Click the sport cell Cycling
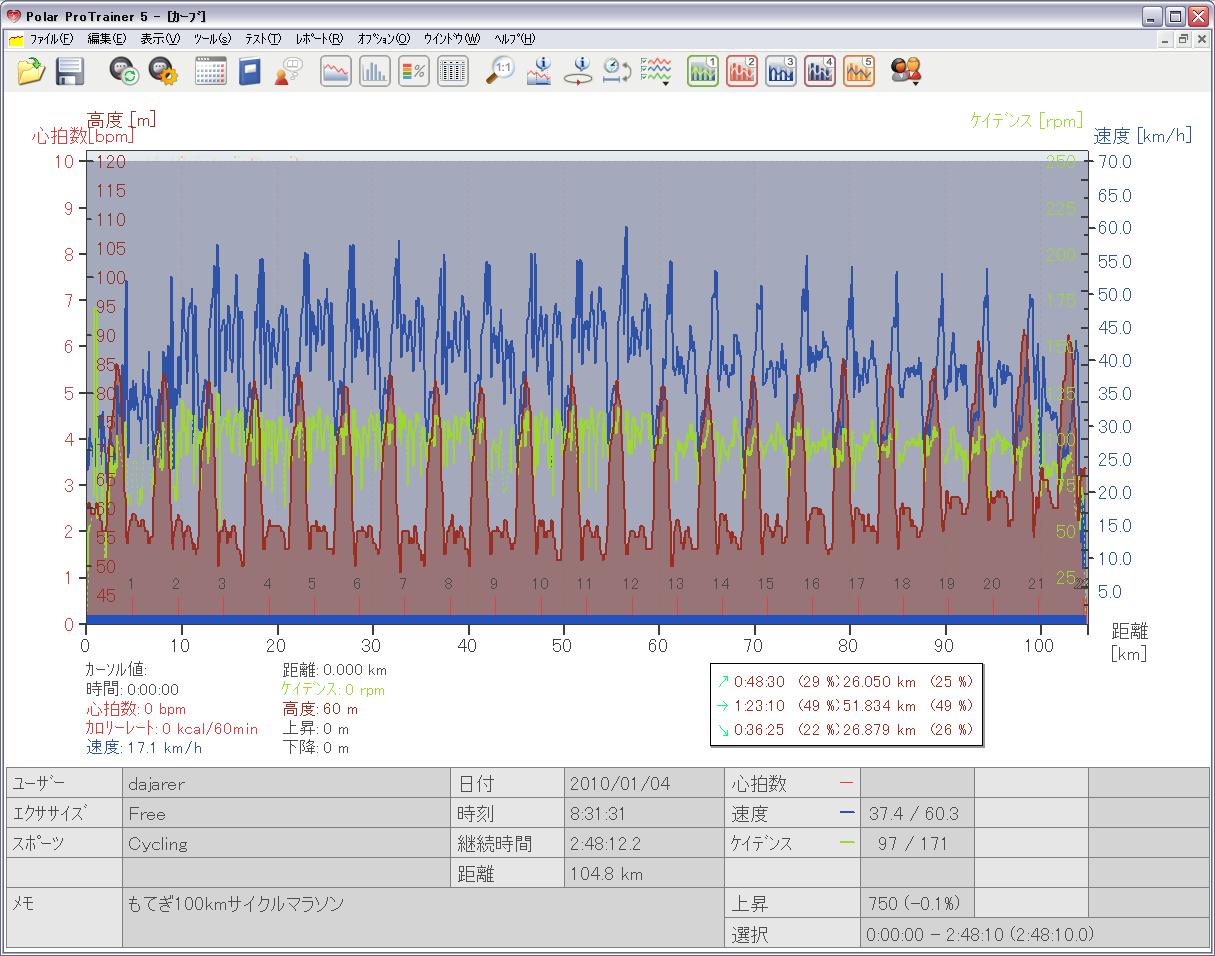The width and height of the screenshot is (1215, 956). point(286,843)
